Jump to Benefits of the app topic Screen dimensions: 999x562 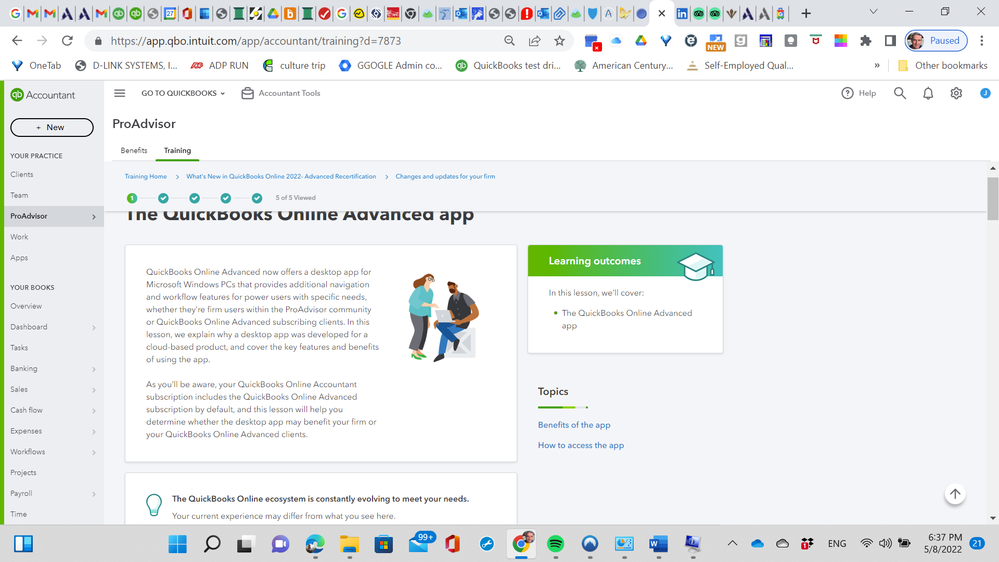[574, 425]
